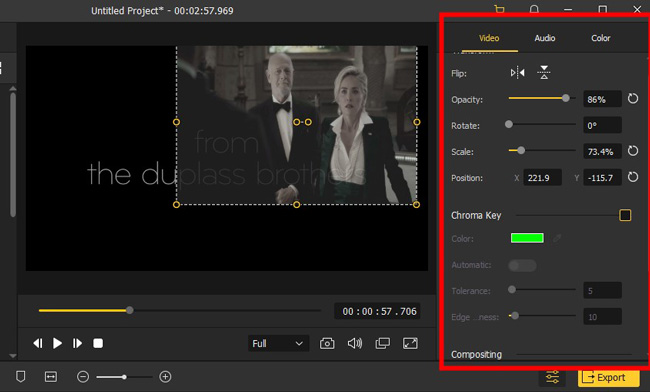Click the timecode display 00:00:57.706
Image resolution: width=650 pixels, height=392 pixels.
[378, 311]
